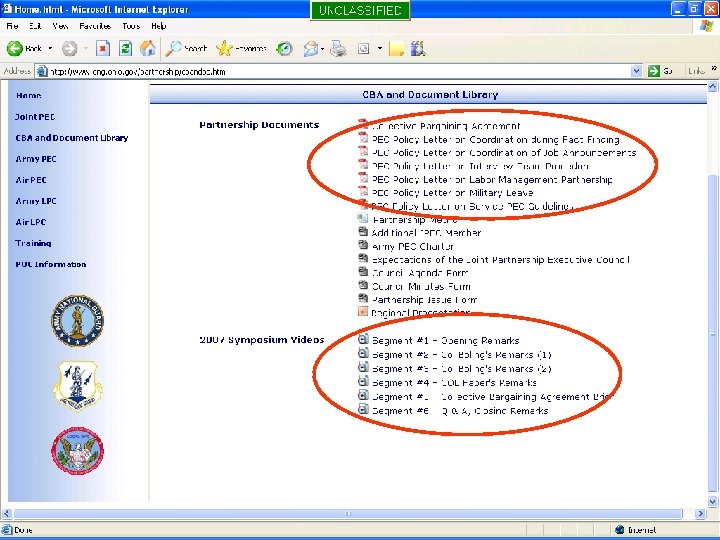The height and width of the screenshot is (540, 720).
Task: Open POC Information sidebar link
Action: tap(51, 264)
